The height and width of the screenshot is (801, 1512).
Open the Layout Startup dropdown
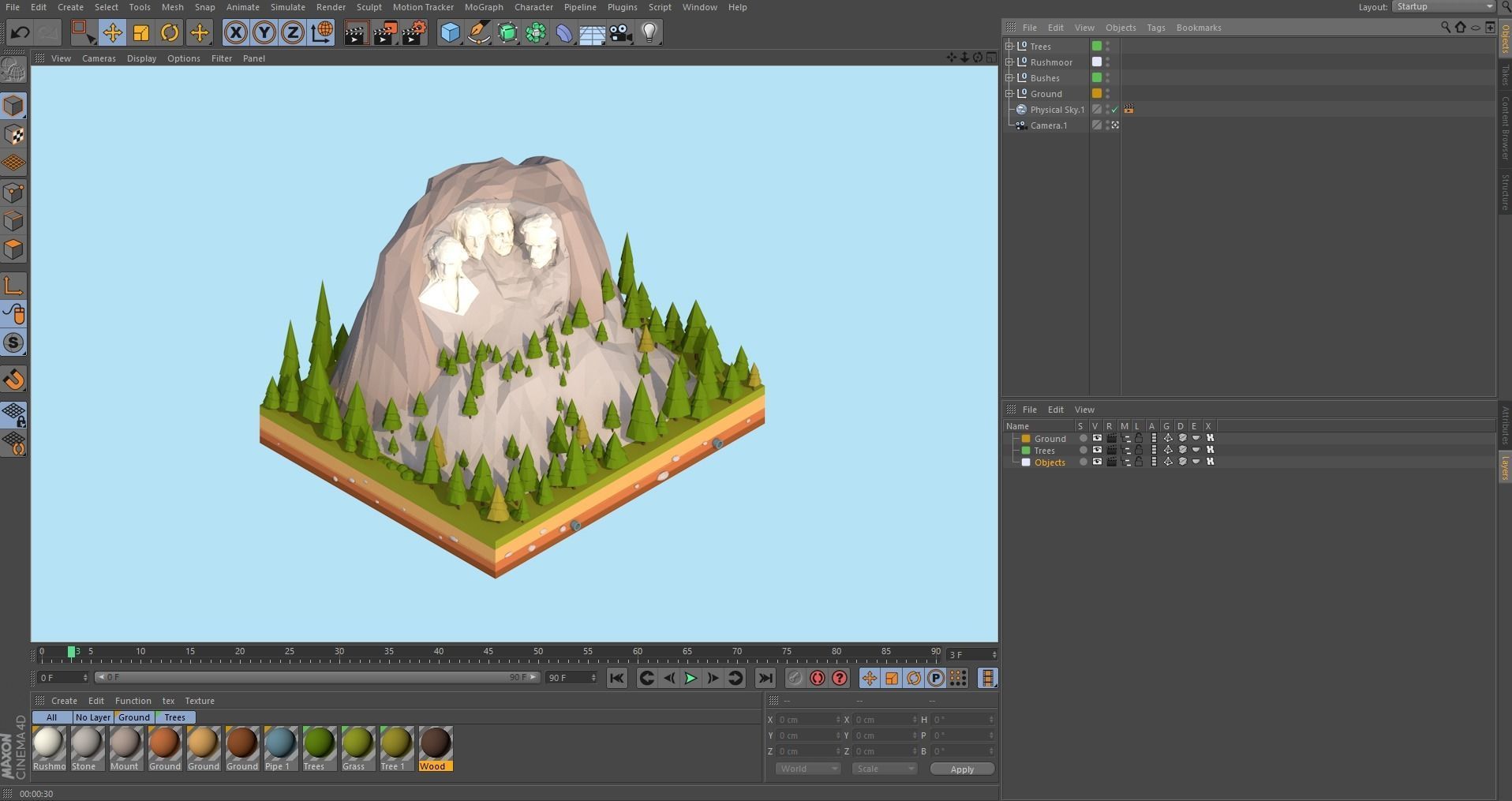pos(1443,6)
